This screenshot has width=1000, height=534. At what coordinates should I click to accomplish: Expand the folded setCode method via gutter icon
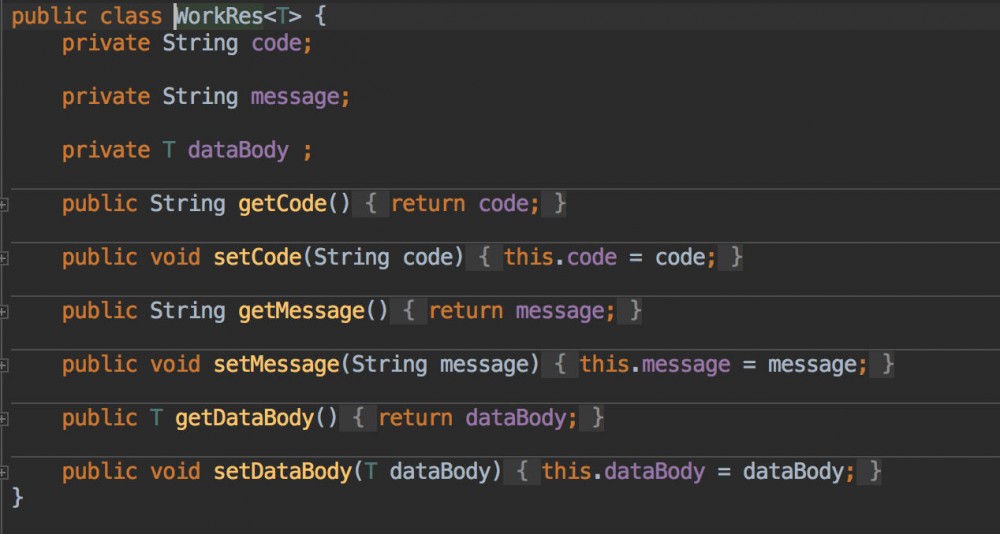4,258
